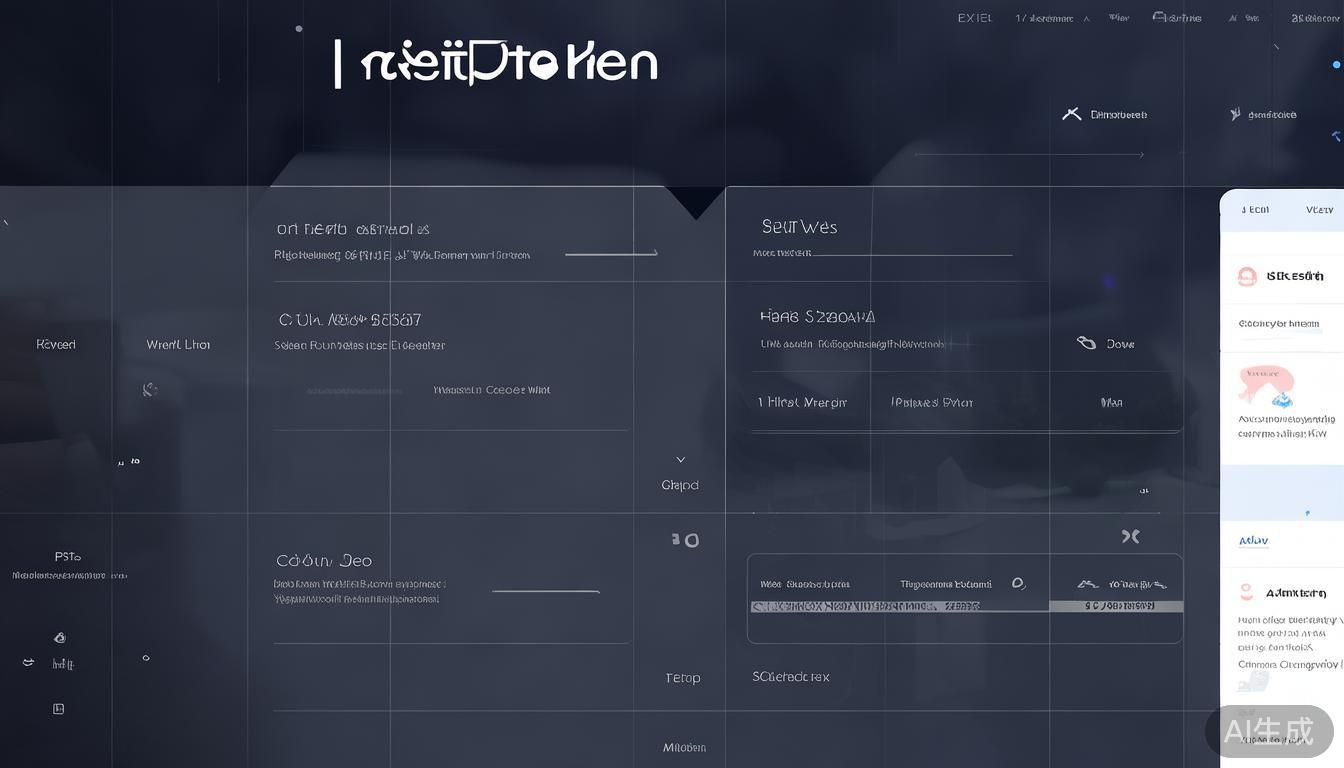Click the circular search icon inside the review bar

(x=1017, y=583)
